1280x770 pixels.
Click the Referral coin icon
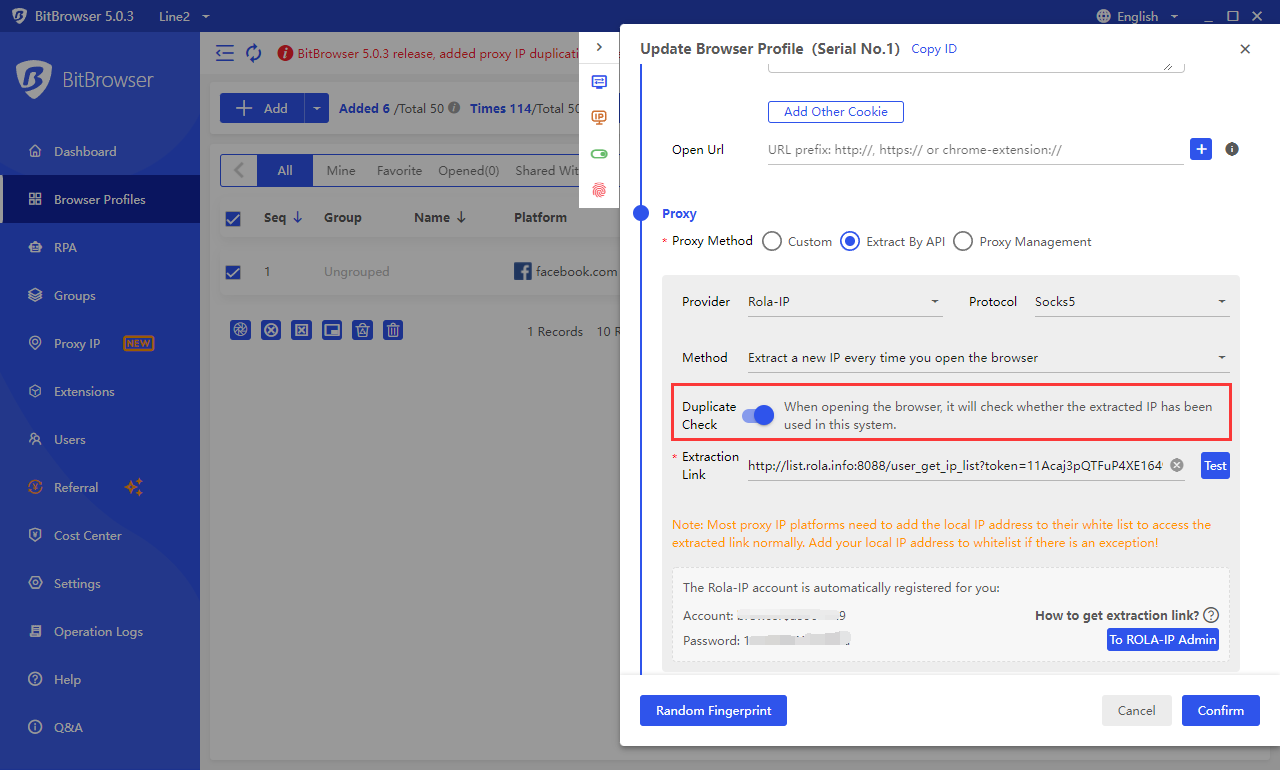click(x=35, y=488)
